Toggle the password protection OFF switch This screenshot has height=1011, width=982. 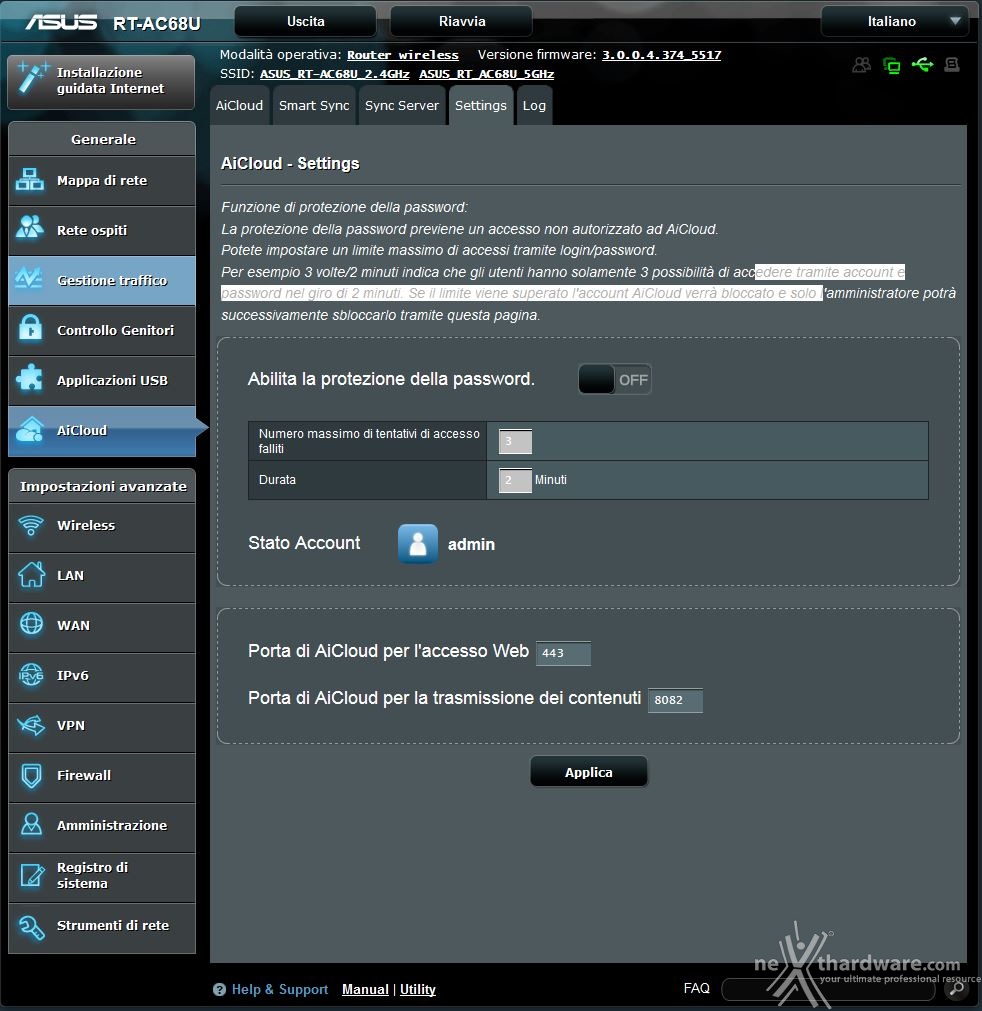[614, 379]
